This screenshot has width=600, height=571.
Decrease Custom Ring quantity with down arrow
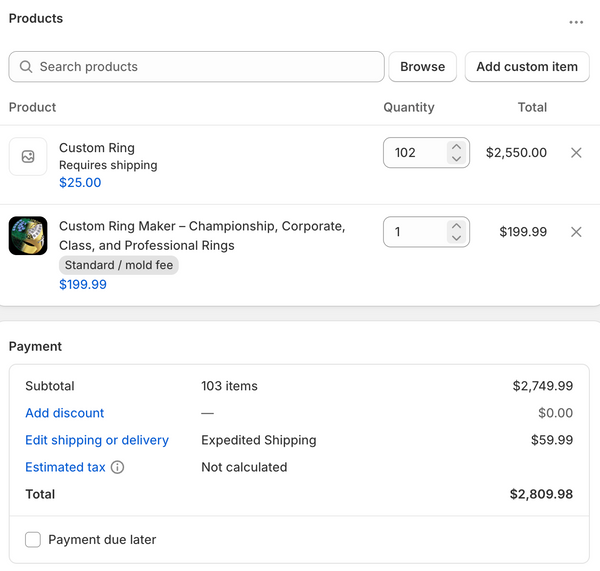pyautogui.click(x=456, y=158)
